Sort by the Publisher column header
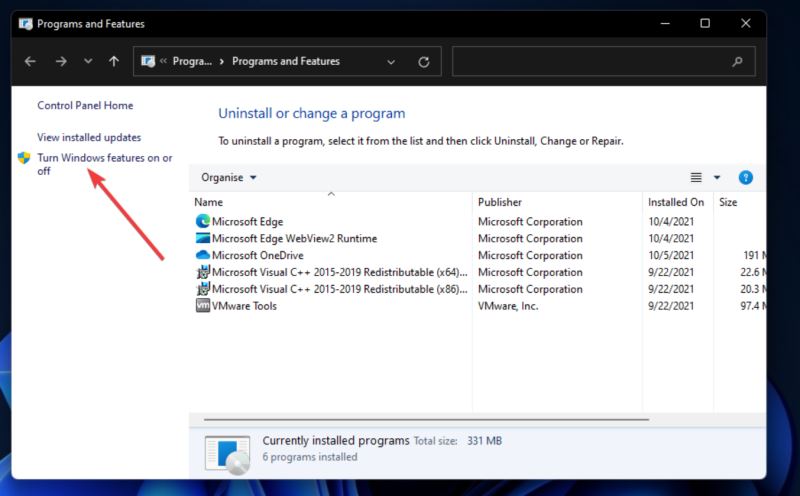 click(499, 202)
